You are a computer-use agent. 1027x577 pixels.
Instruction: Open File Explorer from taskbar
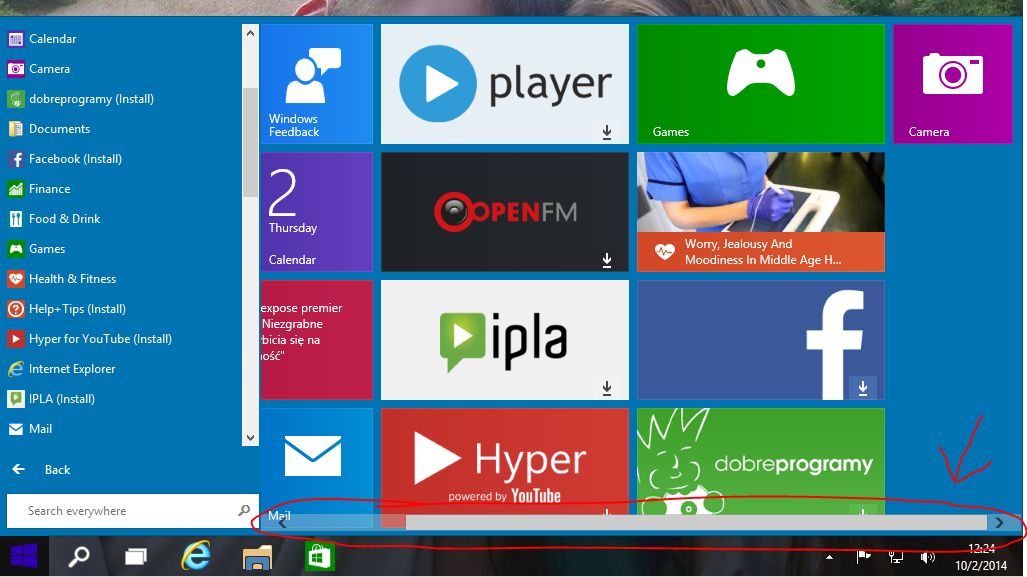coord(257,558)
